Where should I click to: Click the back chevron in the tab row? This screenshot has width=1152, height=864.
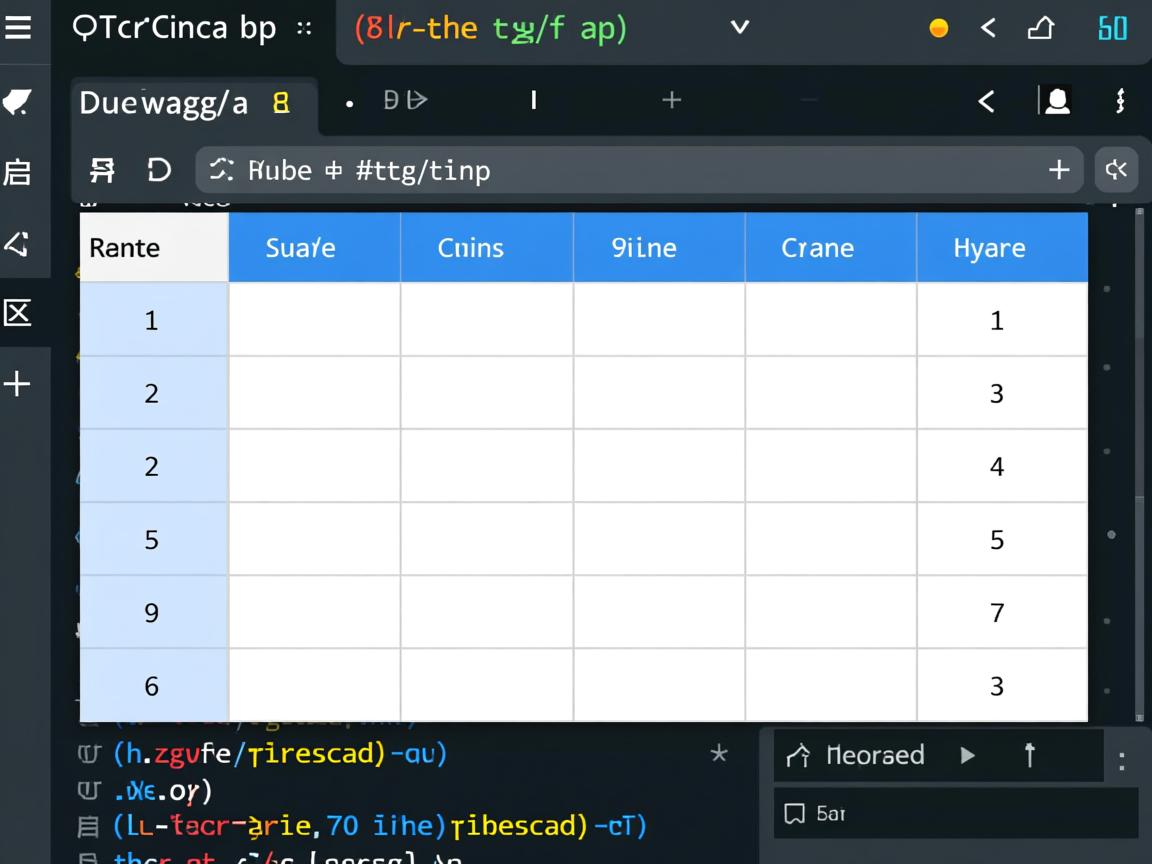pyautogui.click(x=986, y=100)
